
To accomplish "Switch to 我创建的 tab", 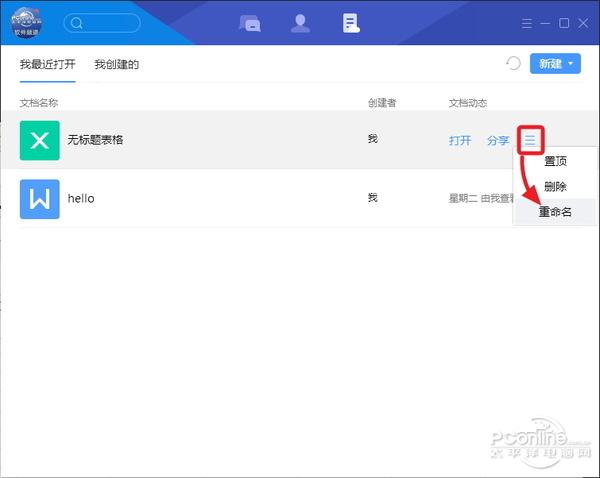I will (x=116, y=64).
